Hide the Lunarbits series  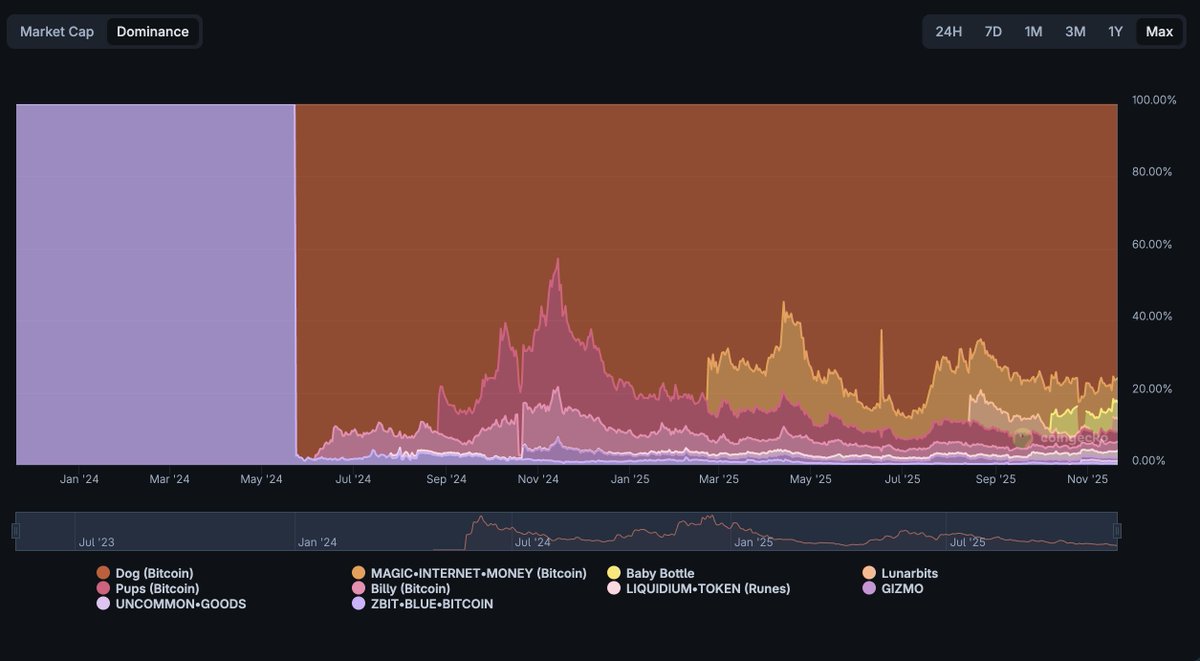[901, 573]
